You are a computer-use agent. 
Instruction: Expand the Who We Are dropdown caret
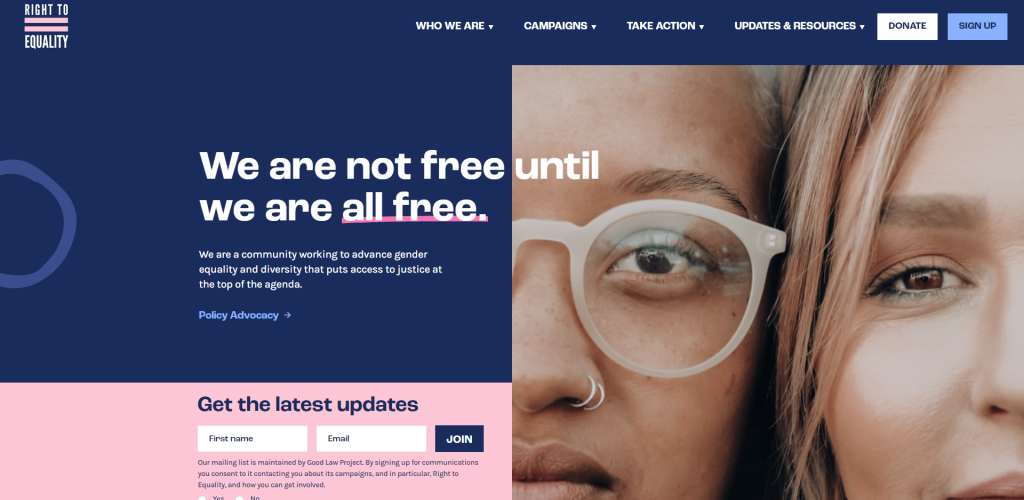(x=491, y=27)
